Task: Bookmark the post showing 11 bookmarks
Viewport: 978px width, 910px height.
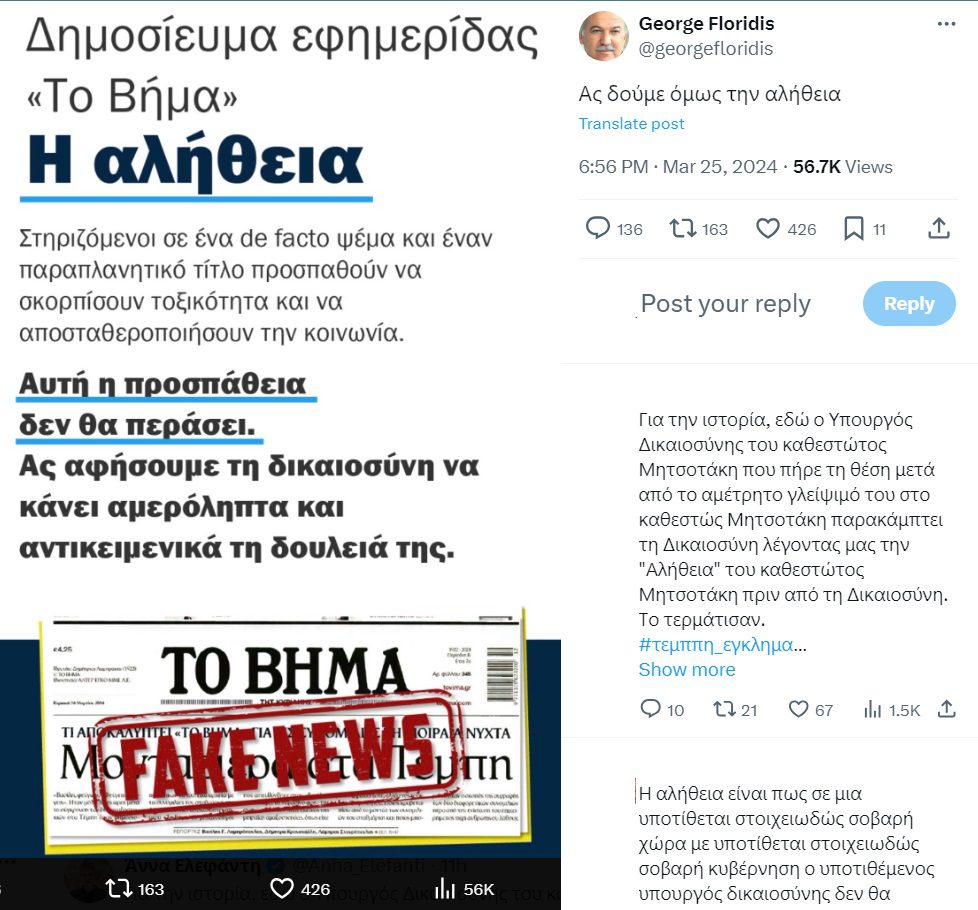Action: point(853,228)
